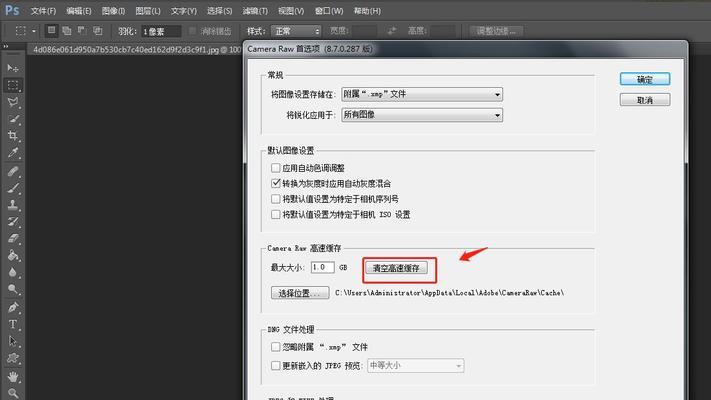This screenshot has height=400, width=711.
Task: Click the 高度 height field
Action: 443,31
